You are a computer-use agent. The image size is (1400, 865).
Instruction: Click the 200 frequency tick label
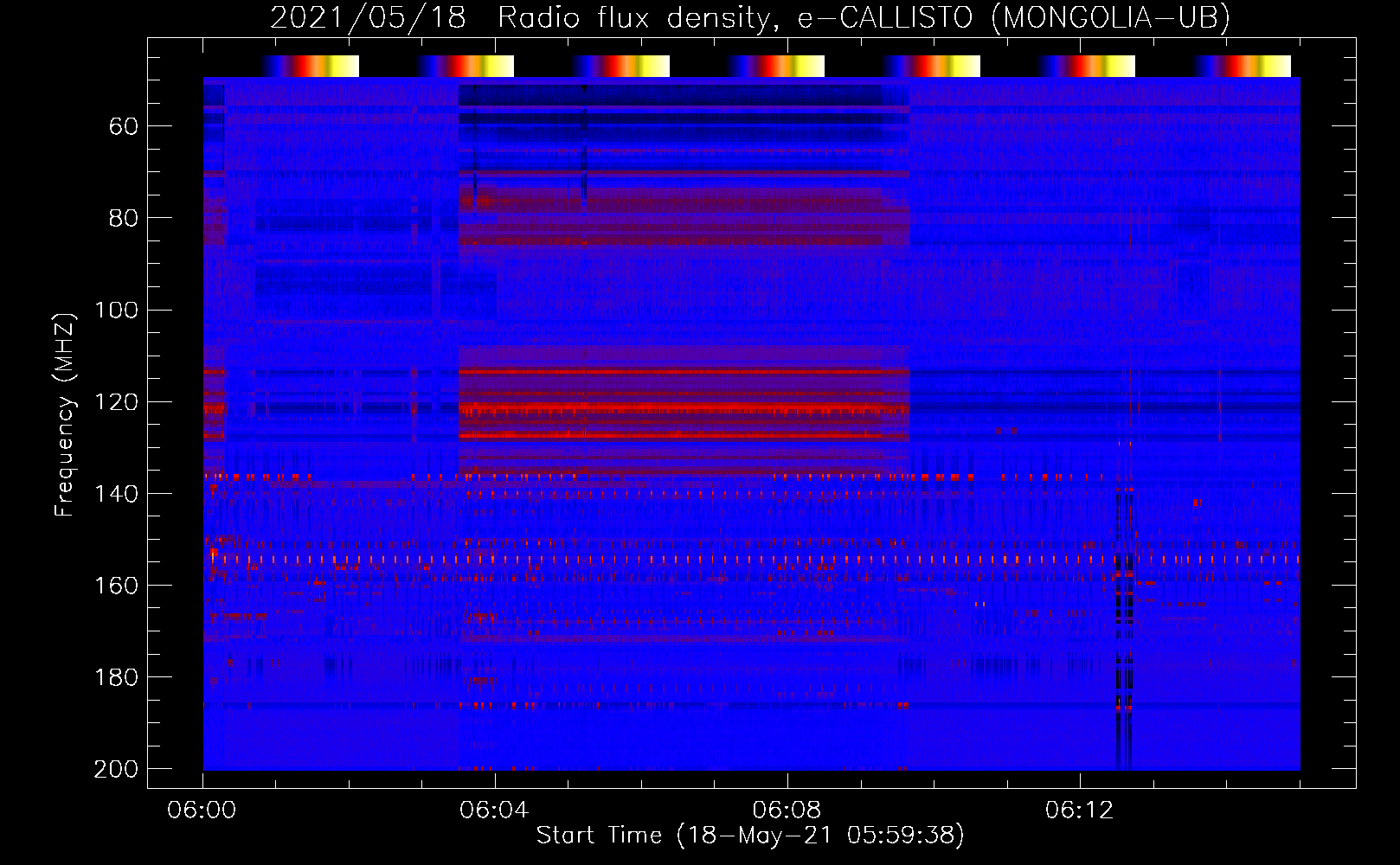tap(116, 769)
